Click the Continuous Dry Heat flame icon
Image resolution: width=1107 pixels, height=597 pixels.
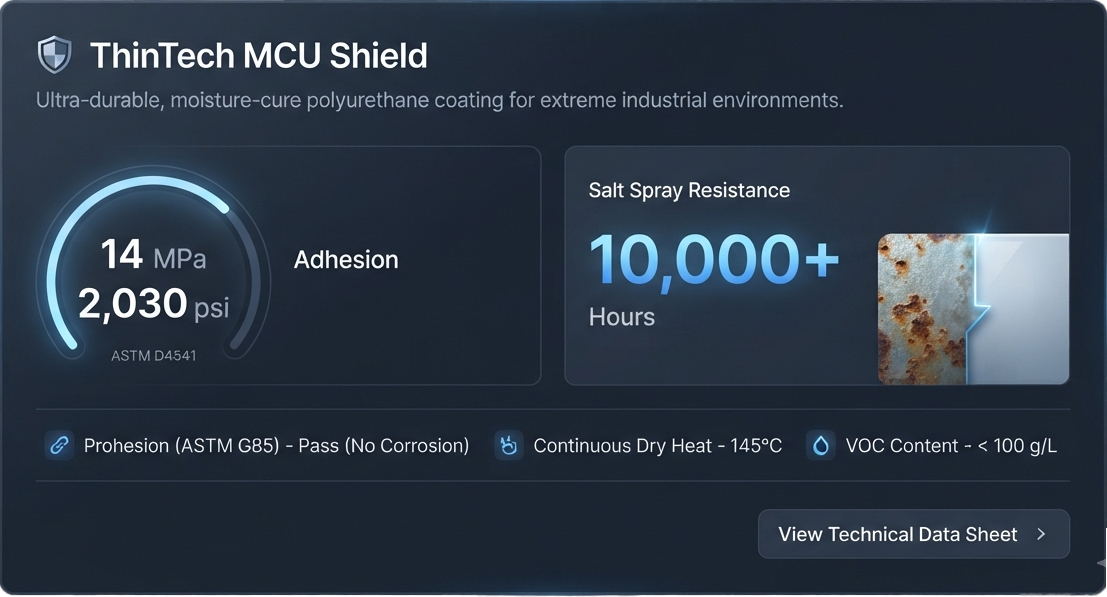coord(508,445)
